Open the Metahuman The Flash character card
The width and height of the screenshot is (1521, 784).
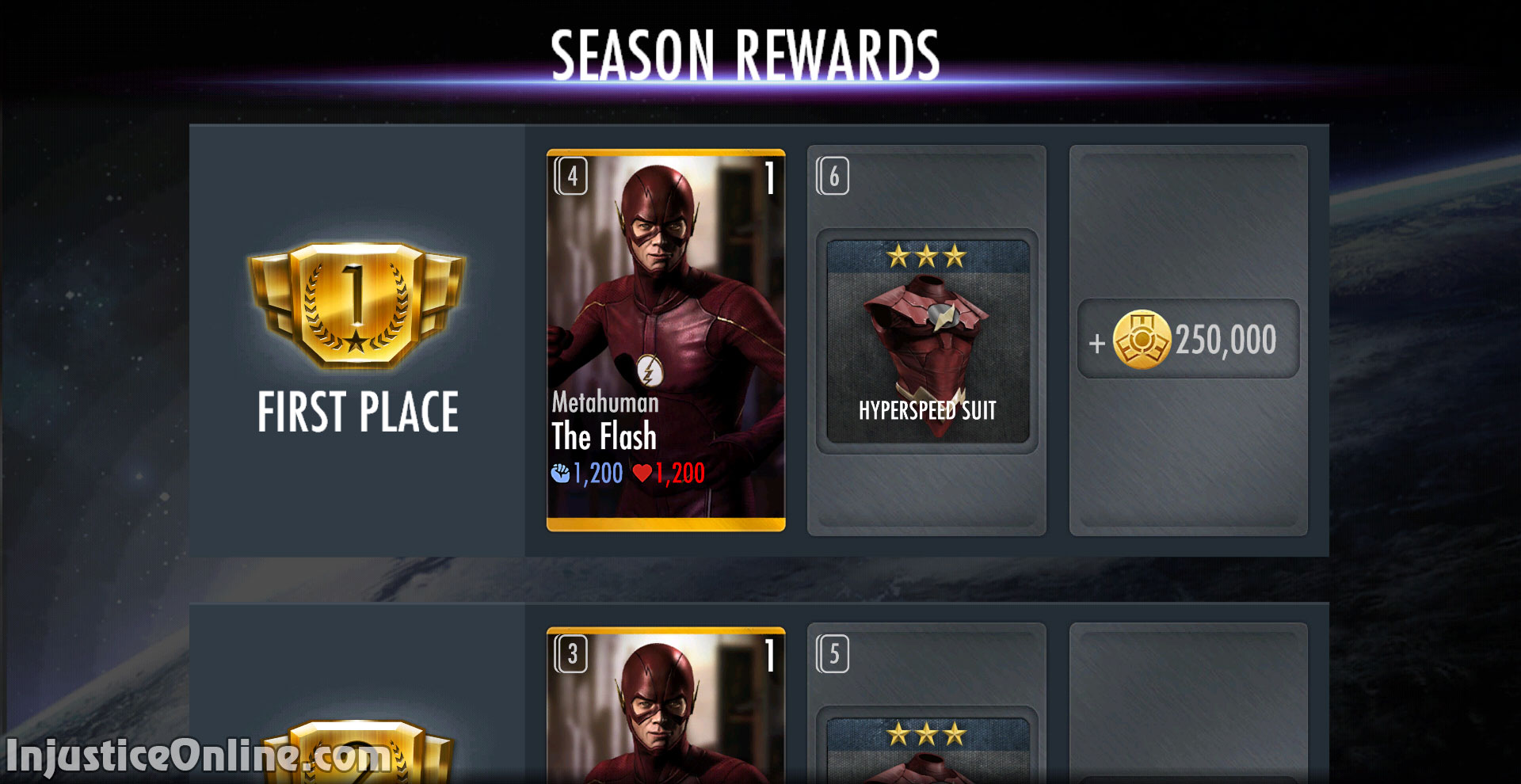(x=666, y=340)
